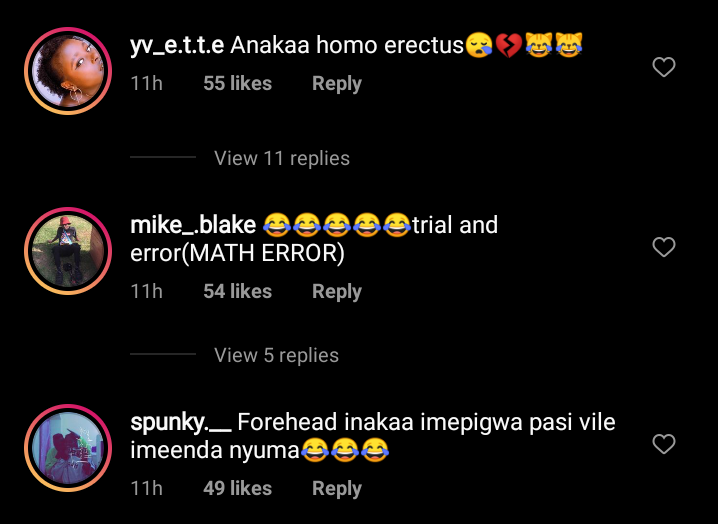Open spunky.__'s profile picture
This screenshot has width=718, height=524.
[68, 448]
